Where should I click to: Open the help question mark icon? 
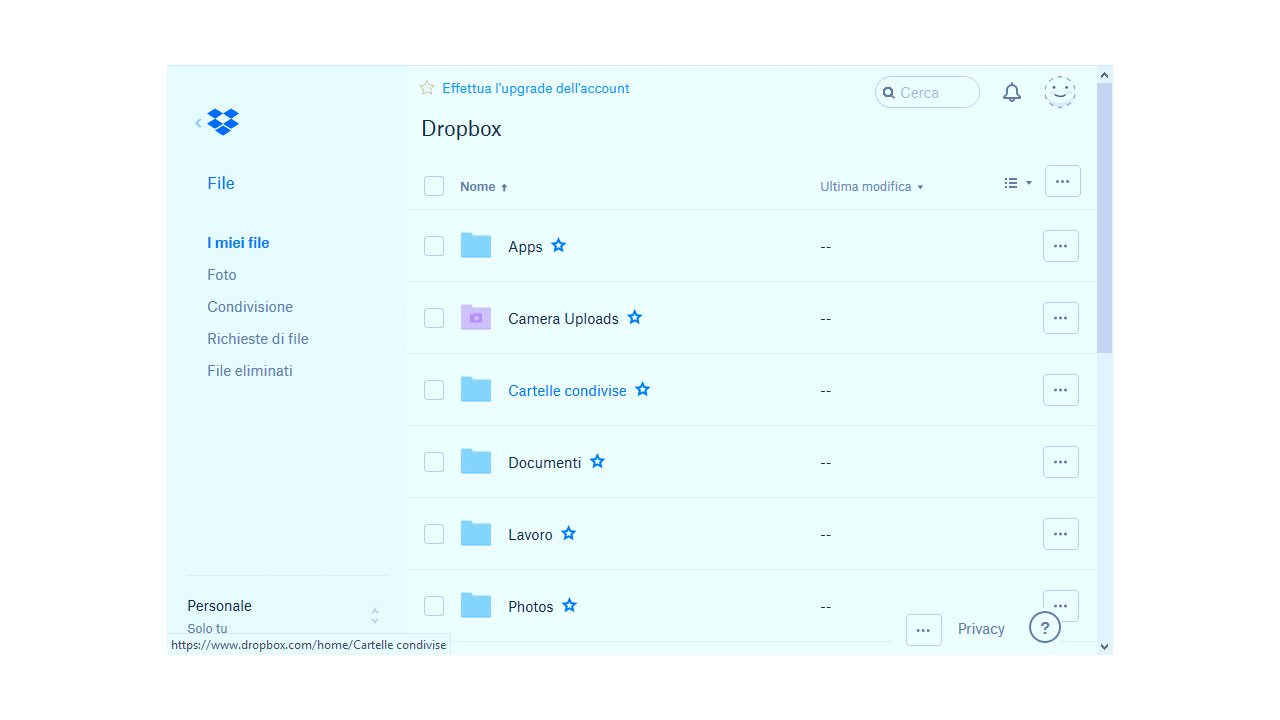tap(1045, 628)
